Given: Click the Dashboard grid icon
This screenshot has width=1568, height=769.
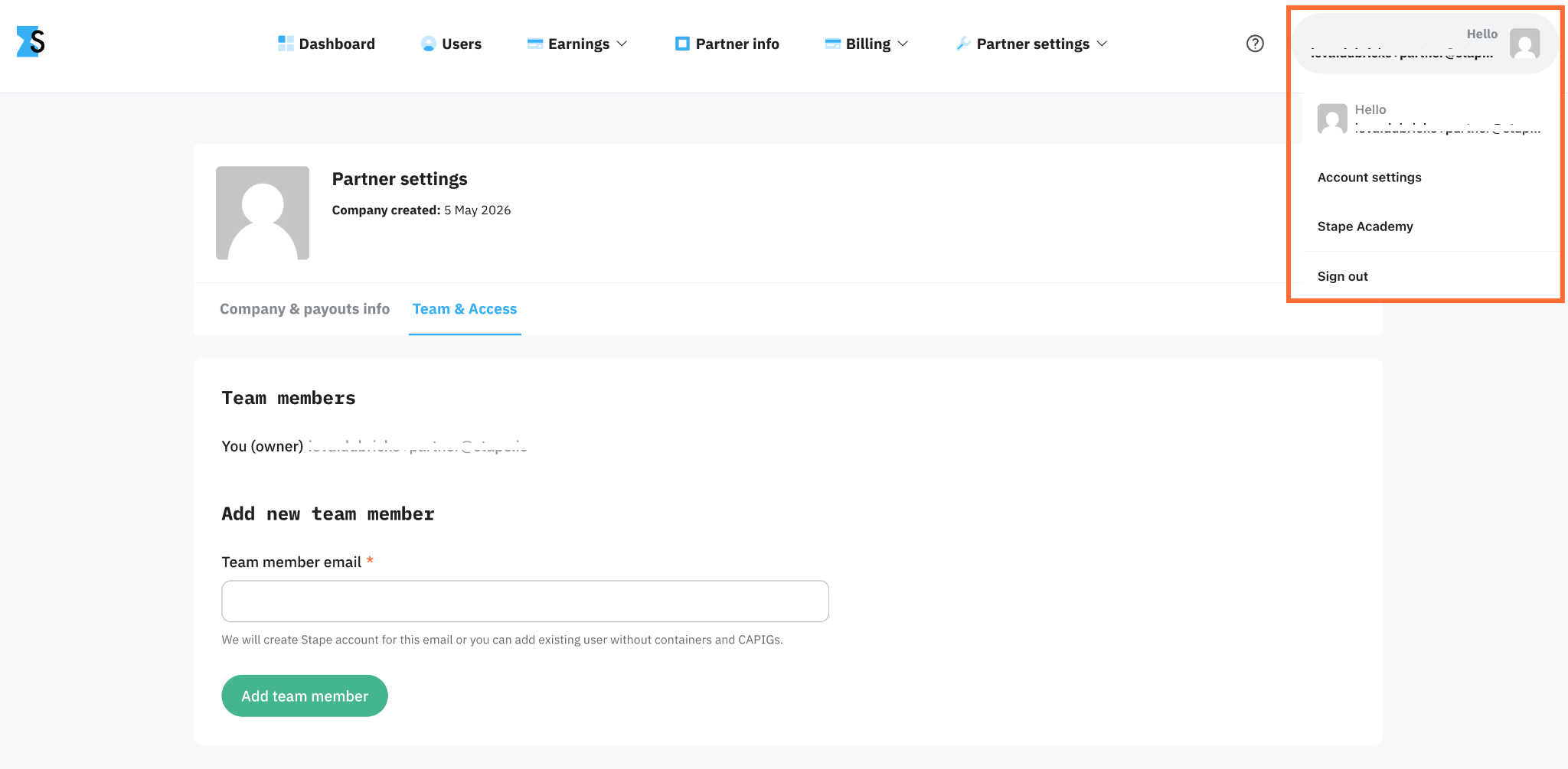Looking at the screenshot, I should click(x=286, y=44).
